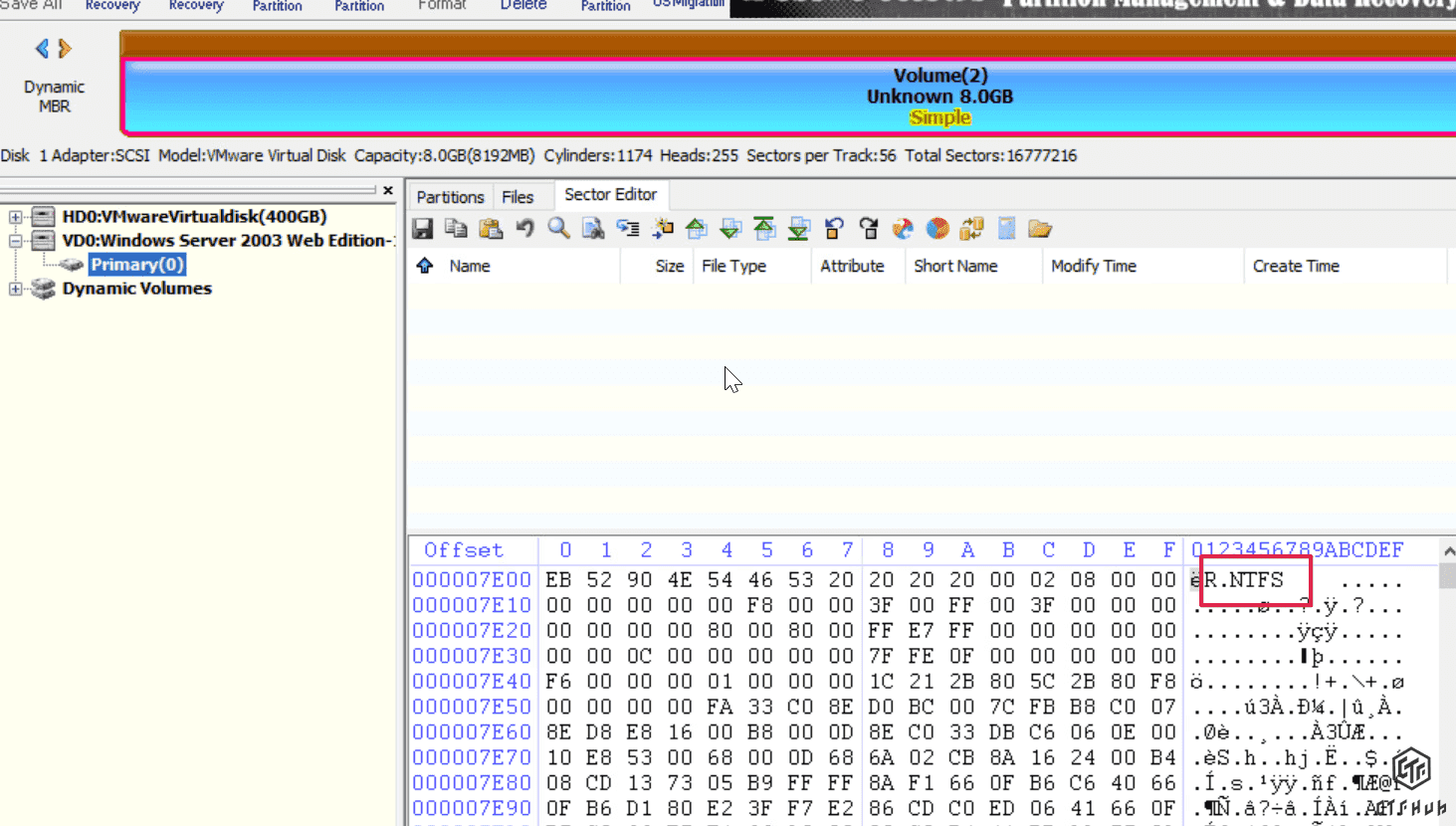Click the blue previous disk arrow

point(42,48)
